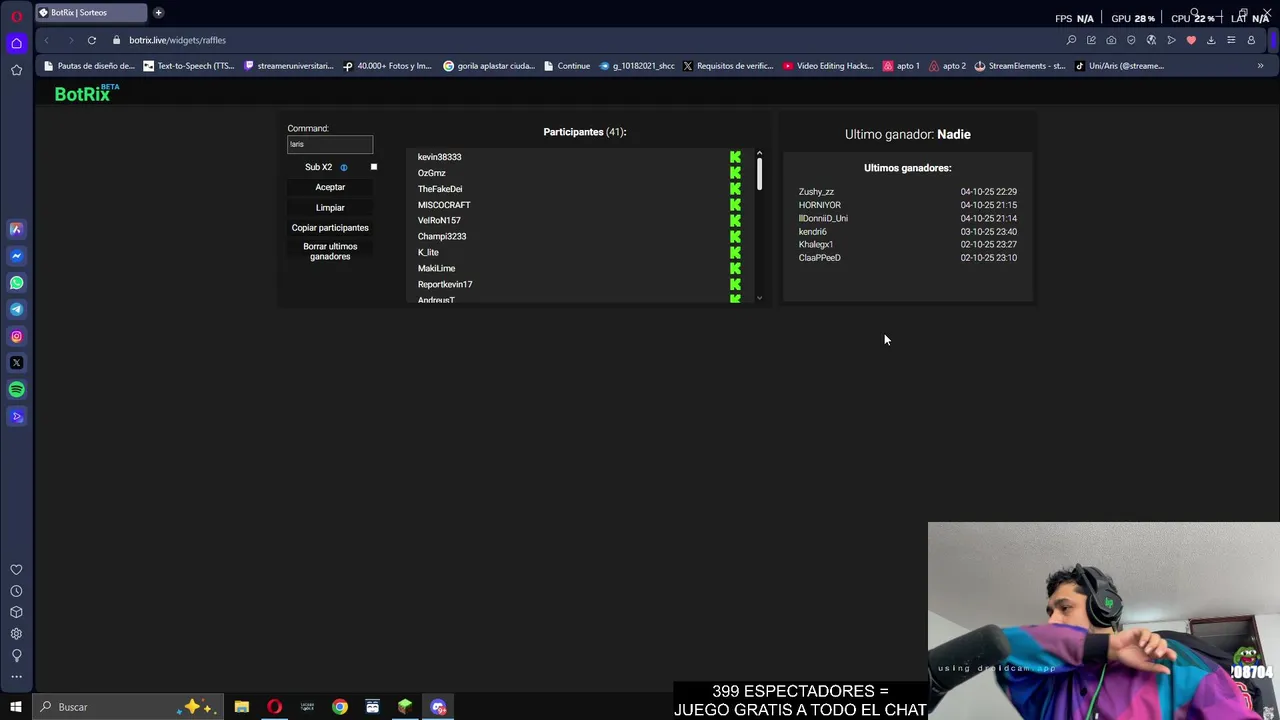The height and width of the screenshot is (720, 1280).
Task: Click the Kick icon next to kevin38333
Action: pyautogui.click(x=735, y=157)
